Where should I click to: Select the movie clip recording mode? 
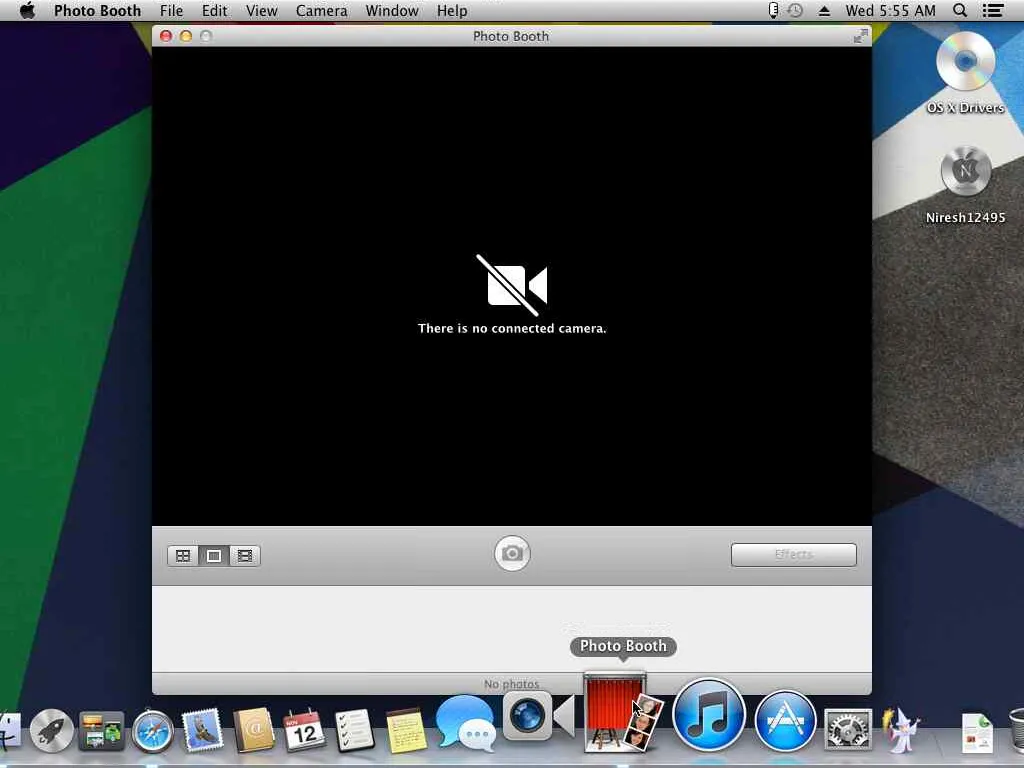coord(245,556)
